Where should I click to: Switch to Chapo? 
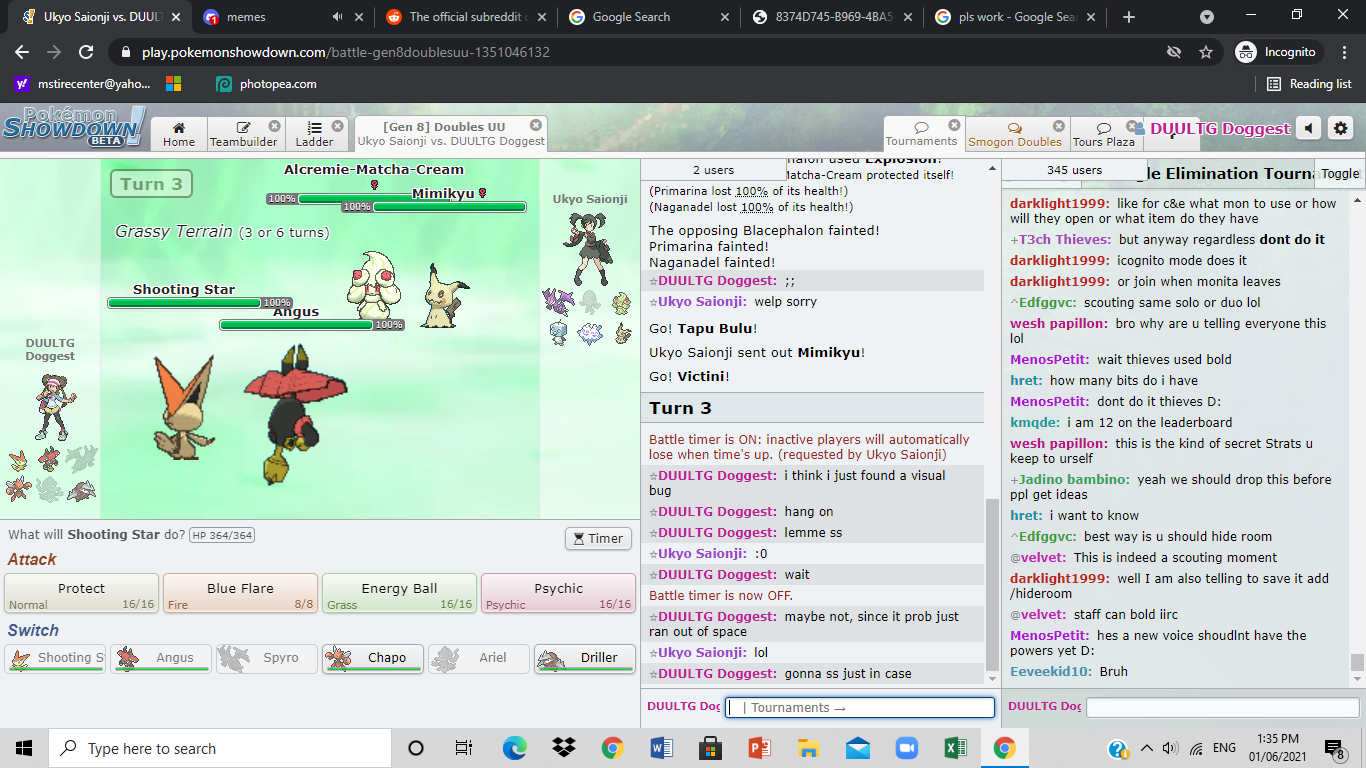tap(373, 658)
